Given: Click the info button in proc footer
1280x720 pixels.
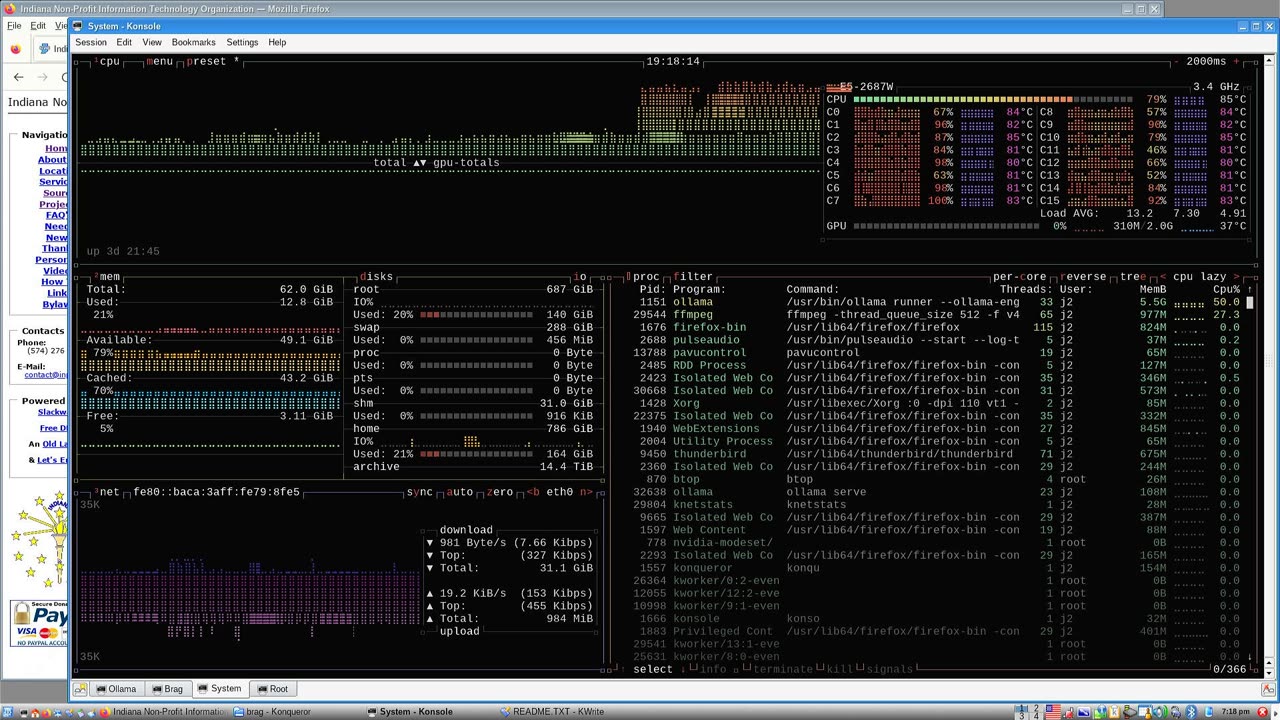Looking at the screenshot, I should (x=713, y=669).
